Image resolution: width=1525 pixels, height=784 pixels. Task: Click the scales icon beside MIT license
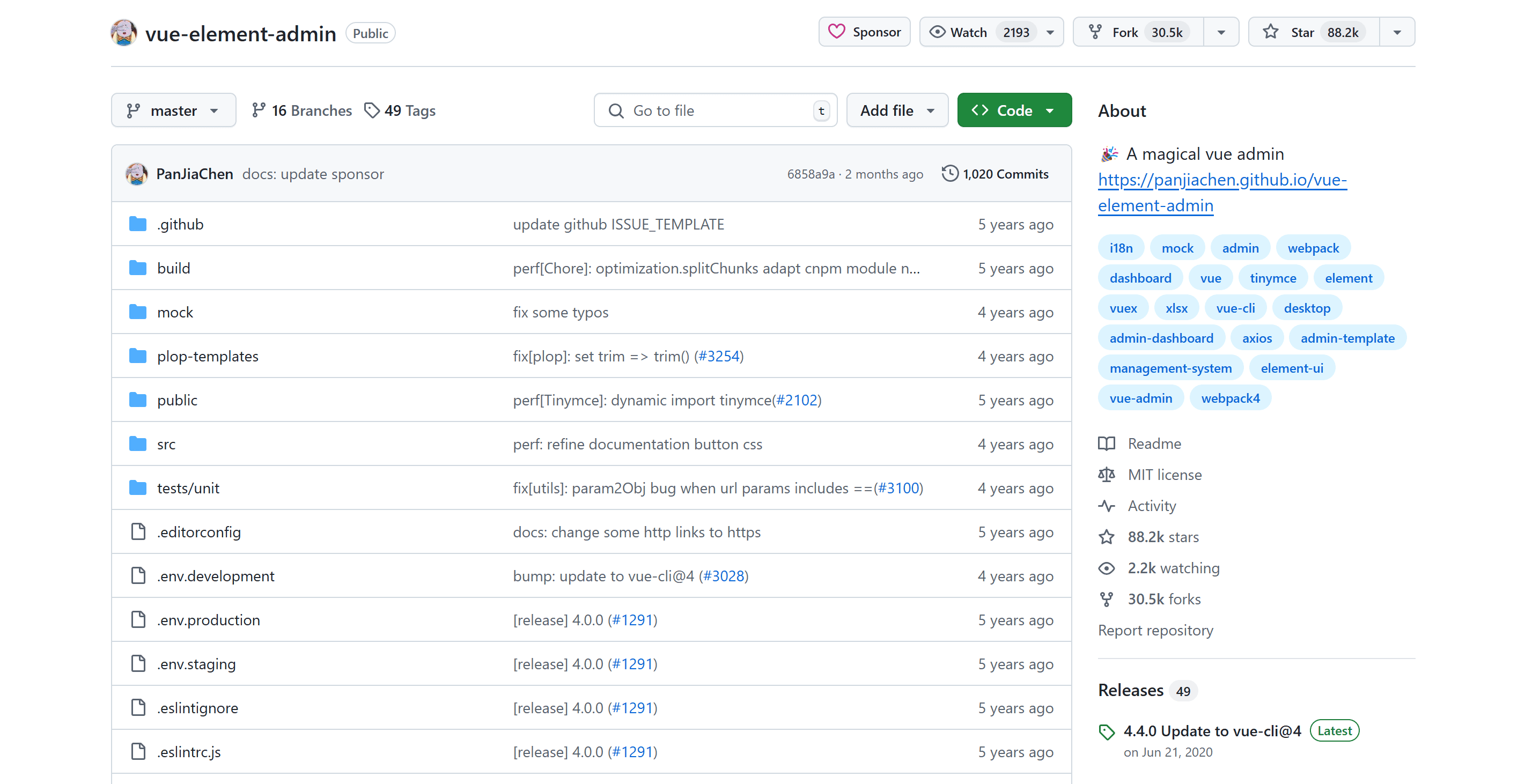[x=1106, y=475]
